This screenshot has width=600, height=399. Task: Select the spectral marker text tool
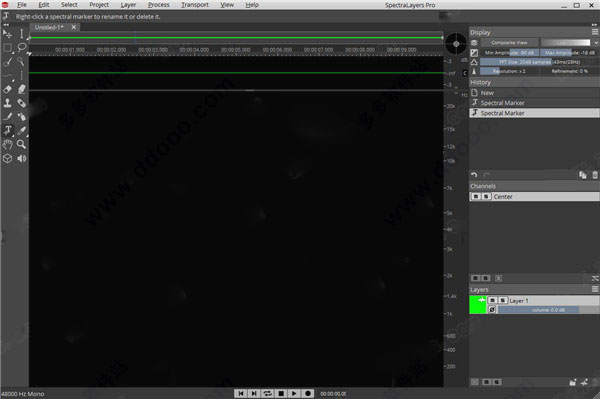click(7, 130)
